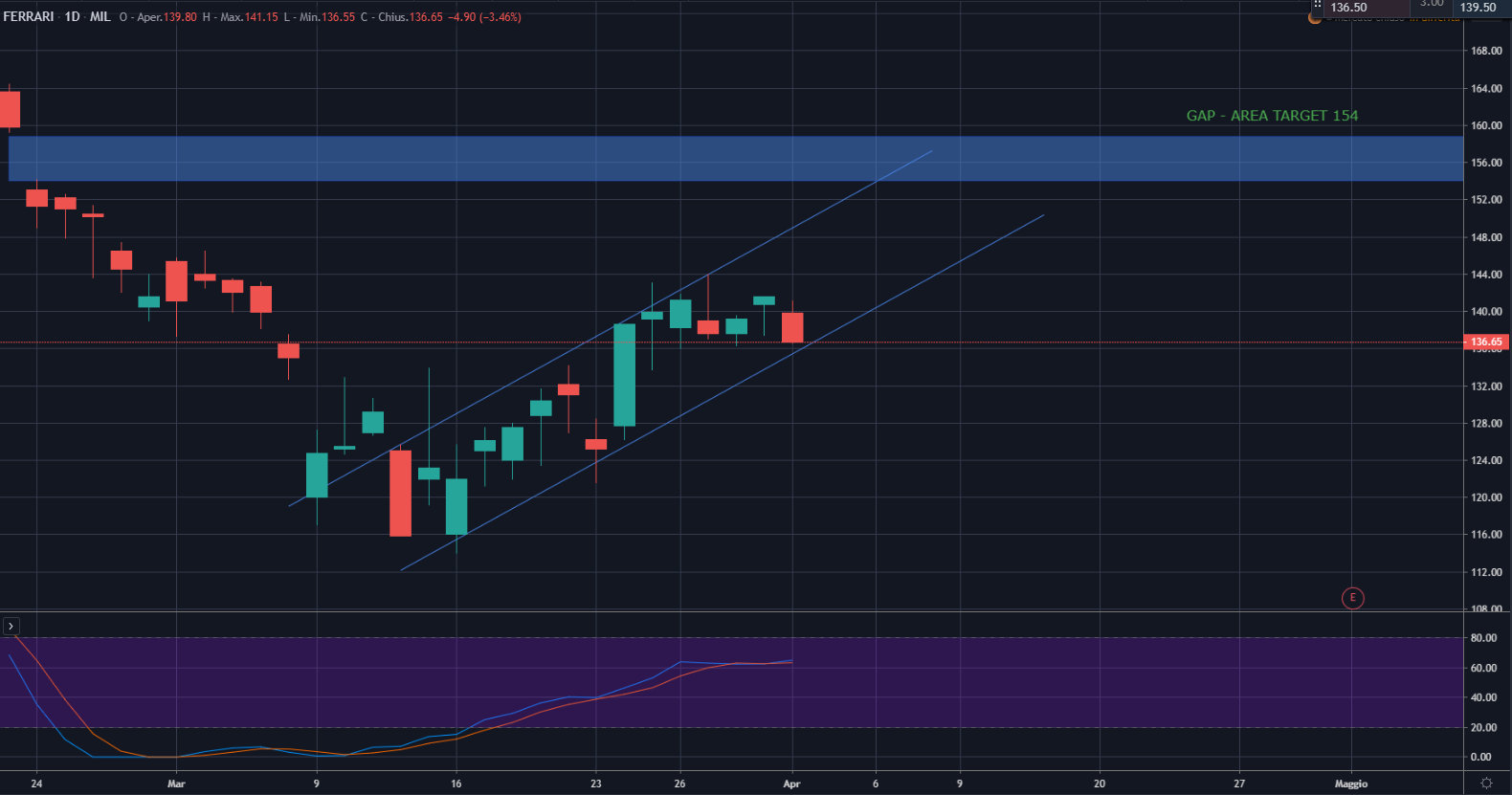The image size is (1512, 795).
Task: Click the change value -4.90 (-3.46%)
Action: (486, 17)
